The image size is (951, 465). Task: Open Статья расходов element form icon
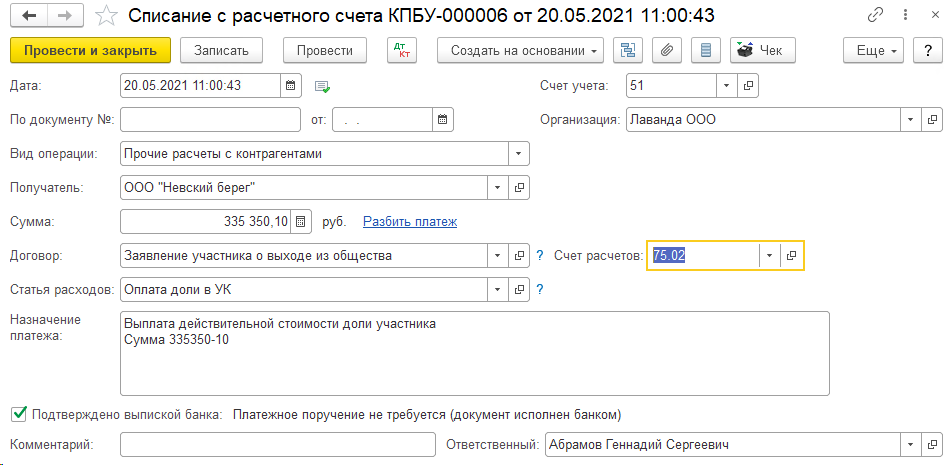(519, 290)
